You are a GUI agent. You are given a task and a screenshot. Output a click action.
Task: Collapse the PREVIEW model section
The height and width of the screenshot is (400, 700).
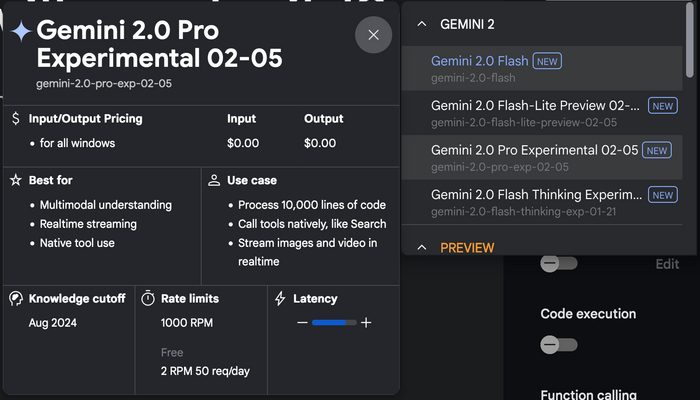(421, 247)
